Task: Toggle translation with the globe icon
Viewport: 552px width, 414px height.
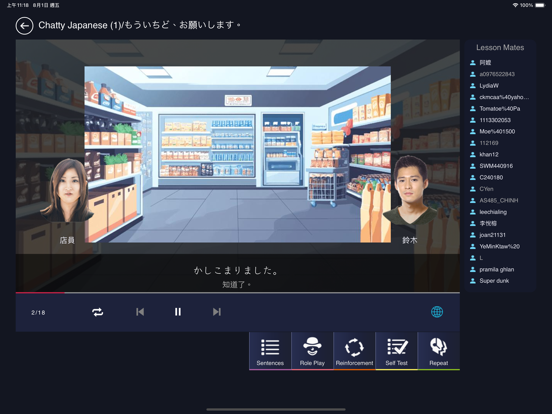Action: pos(437,312)
